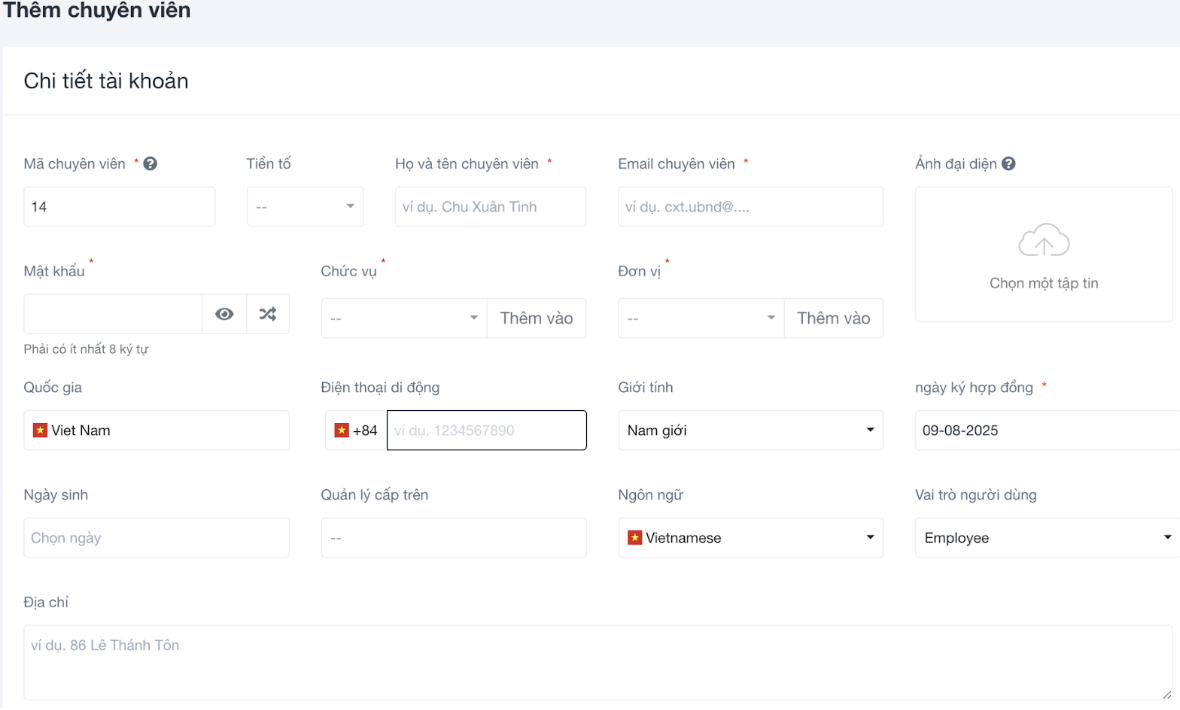1180x710 pixels.
Task: Click the Họ và tên chuyên viên field
Action: [490, 207]
